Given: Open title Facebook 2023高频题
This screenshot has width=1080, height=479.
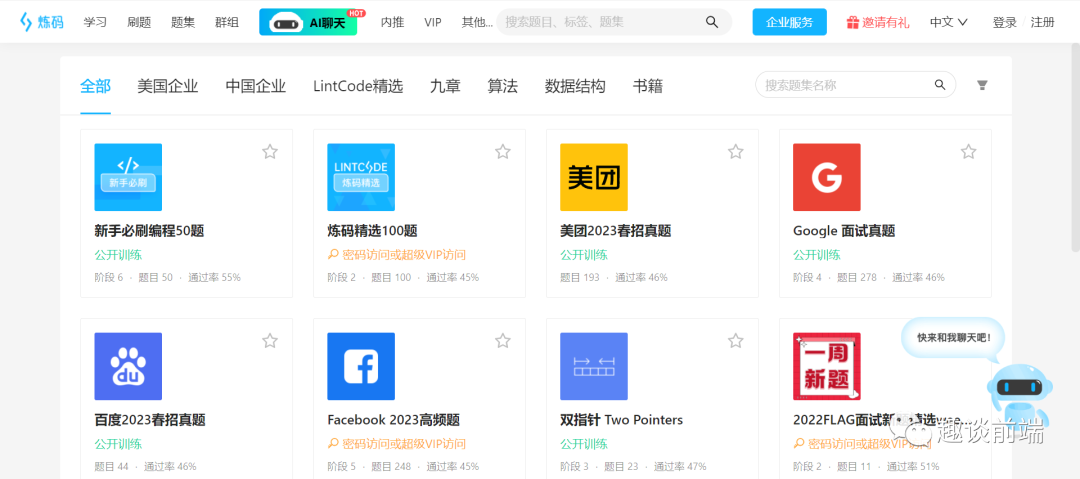Looking at the screenshot, I should pyautogui.click(x=393, y=420).
